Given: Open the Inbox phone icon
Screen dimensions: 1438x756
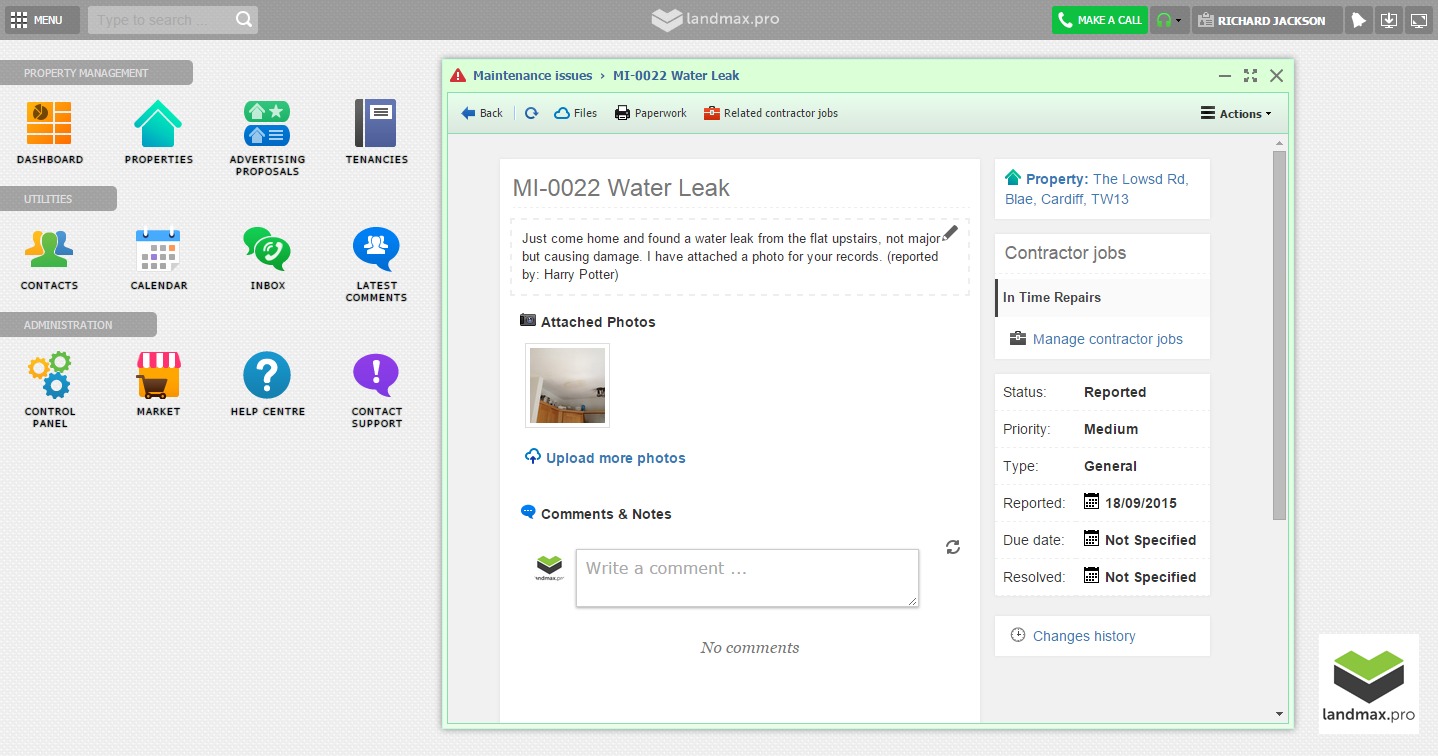Looking at the screenshot, I should click(x=267, y=250).
